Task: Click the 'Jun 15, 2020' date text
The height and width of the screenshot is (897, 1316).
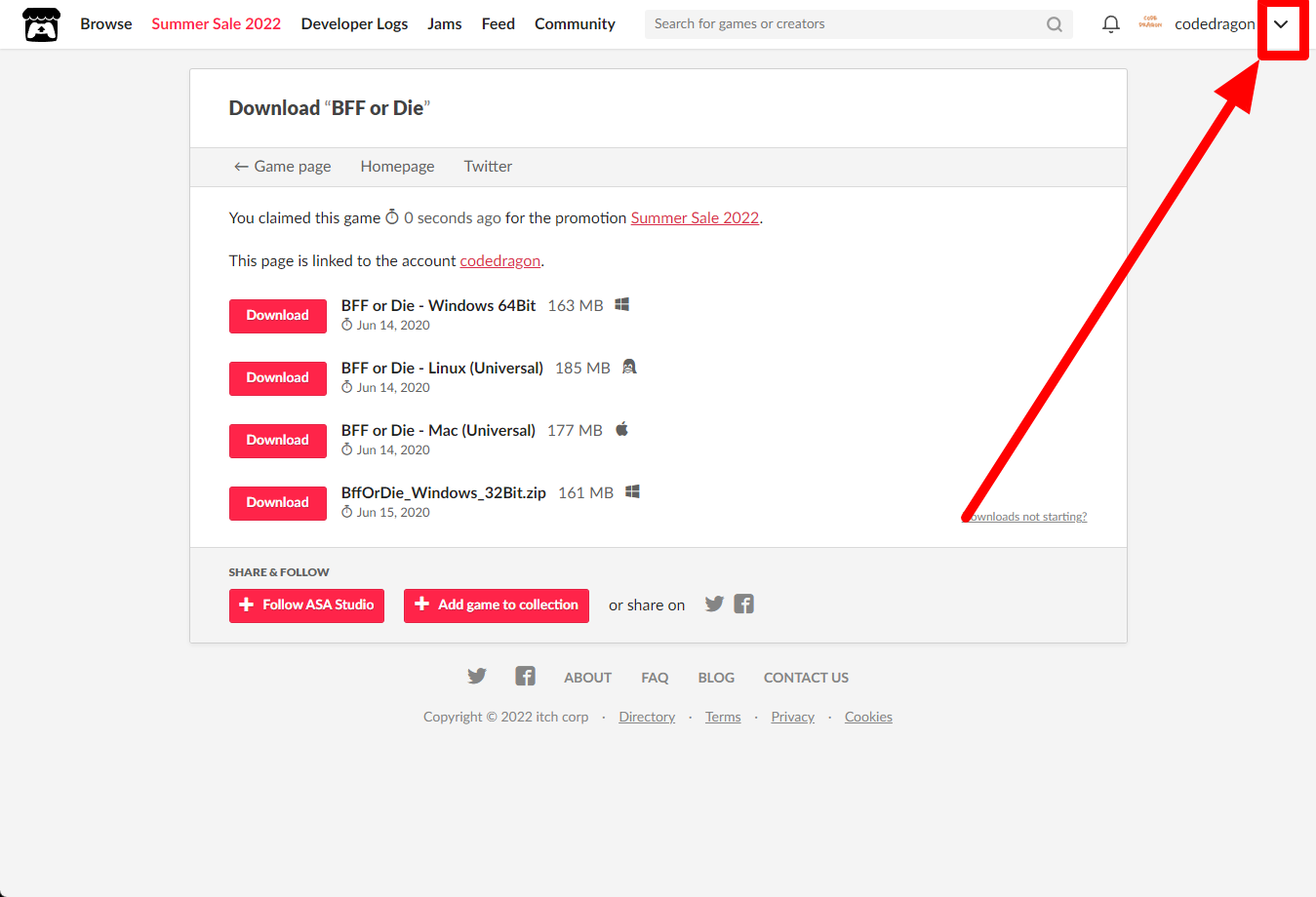Action: click(393, 512)
